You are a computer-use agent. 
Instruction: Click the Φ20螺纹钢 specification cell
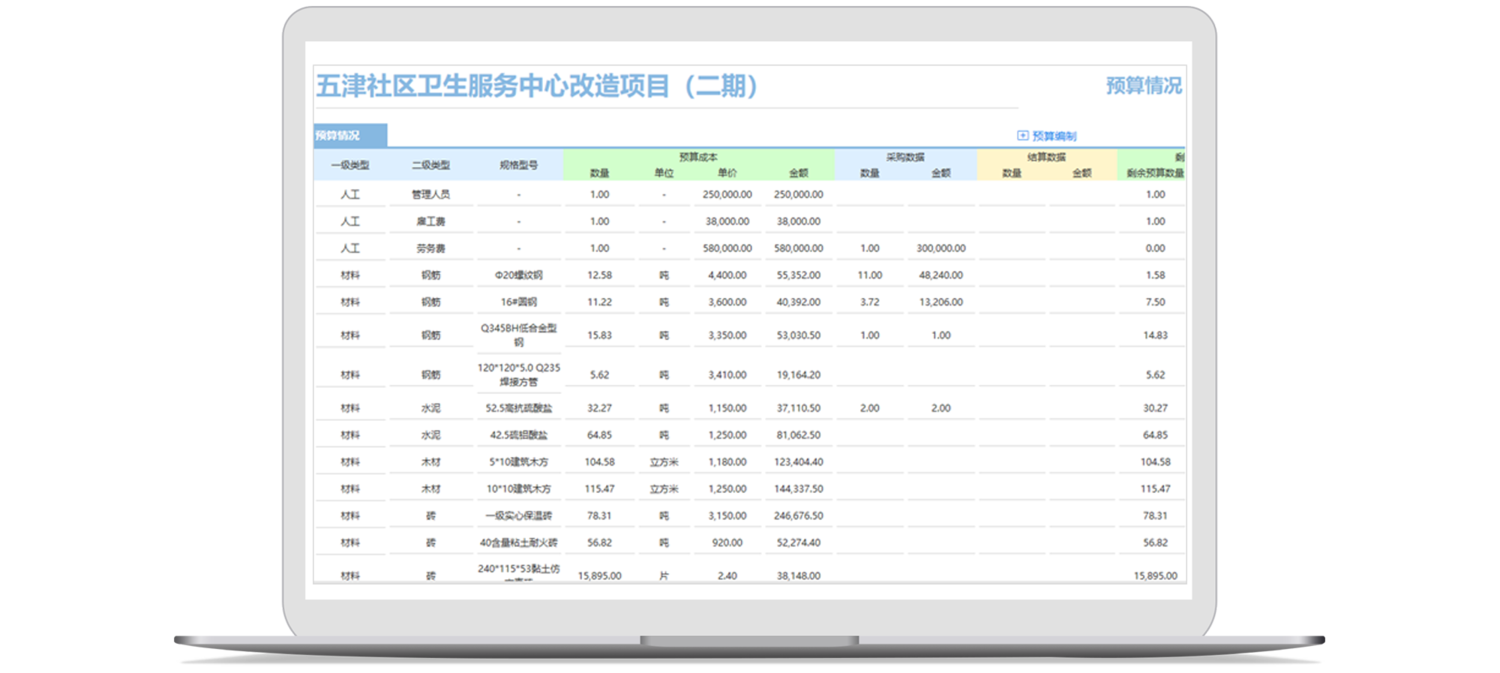(x=519, y=275)
